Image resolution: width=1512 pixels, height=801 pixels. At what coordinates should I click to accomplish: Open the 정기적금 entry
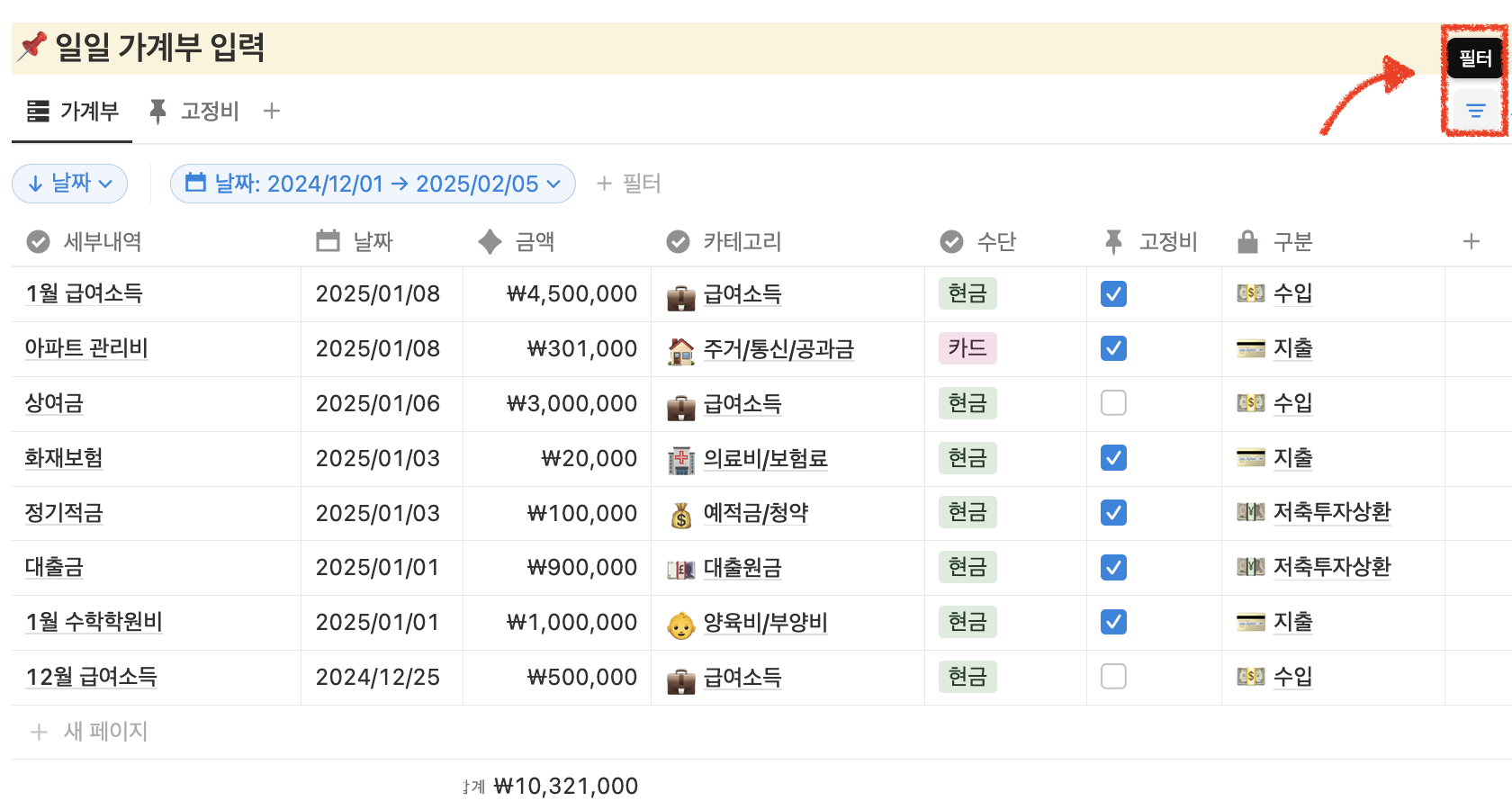pyautogui.click(x=64, y=513)
